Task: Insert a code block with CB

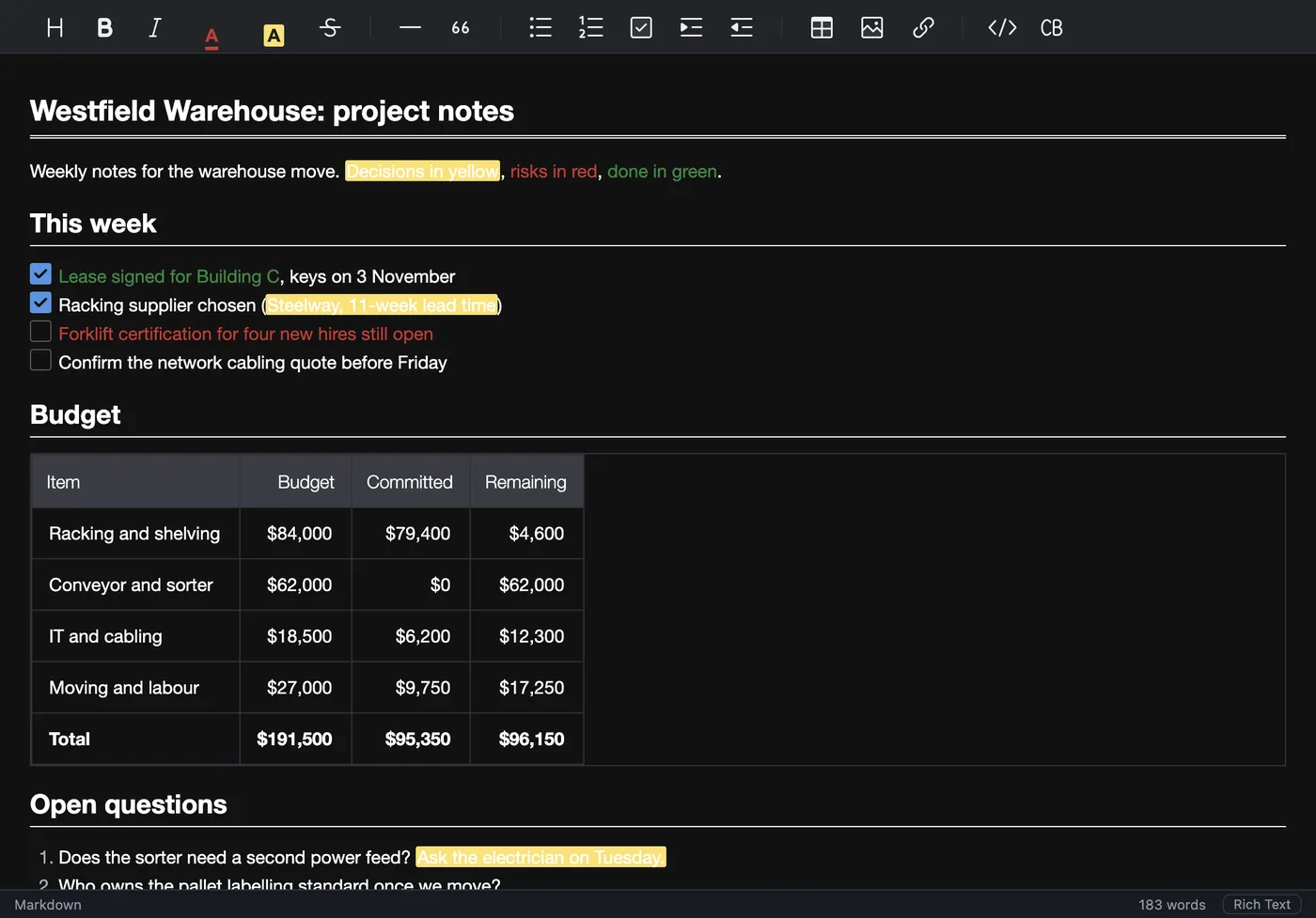Action: tap(1052, 27)
